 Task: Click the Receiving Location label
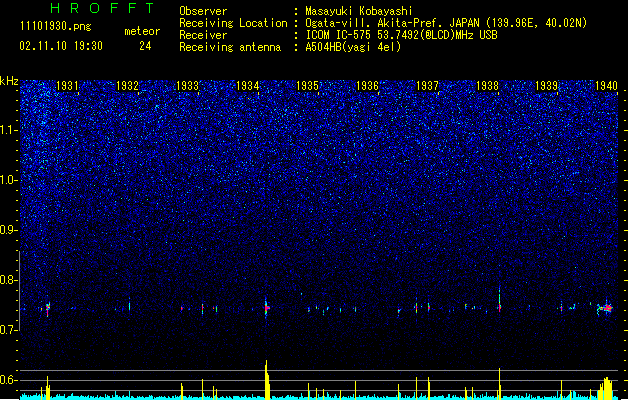(x=233, y=23)
